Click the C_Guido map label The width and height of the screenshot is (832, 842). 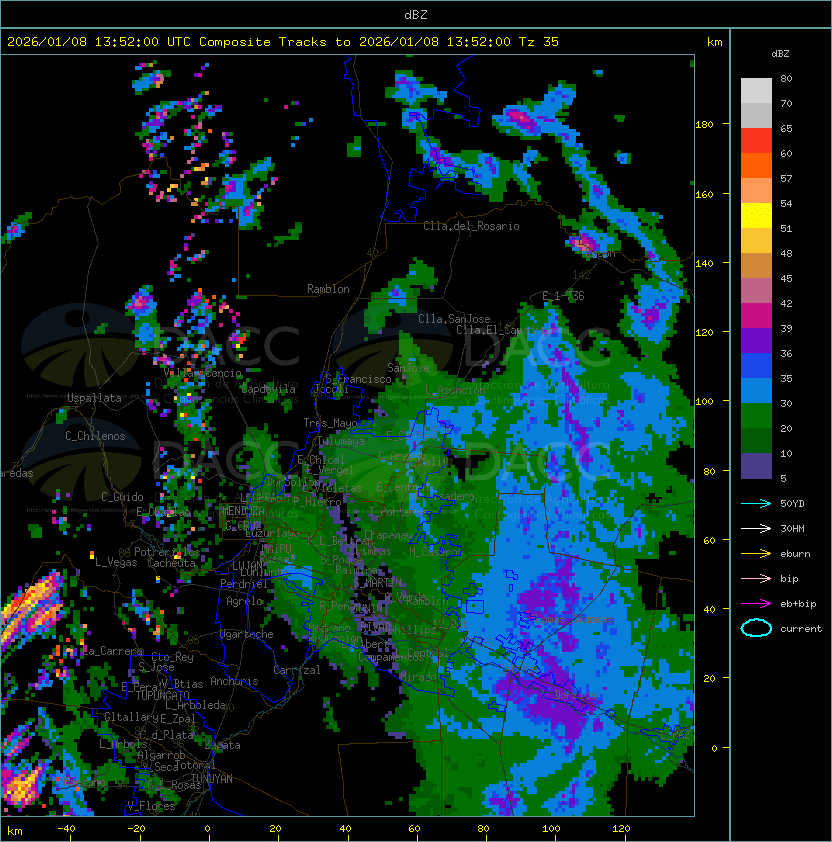tap(122, 497)
